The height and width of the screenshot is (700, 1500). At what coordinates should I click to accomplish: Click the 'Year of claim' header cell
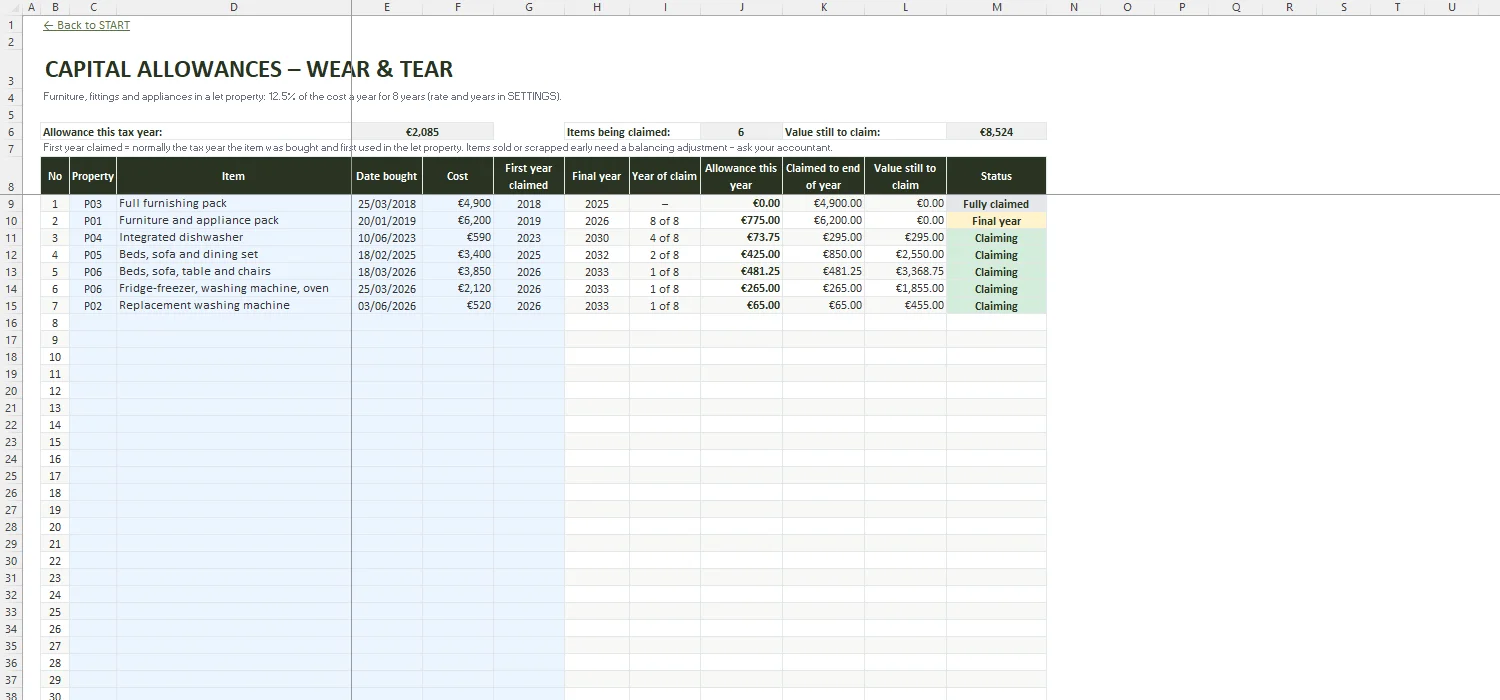(x=665, y=176)
